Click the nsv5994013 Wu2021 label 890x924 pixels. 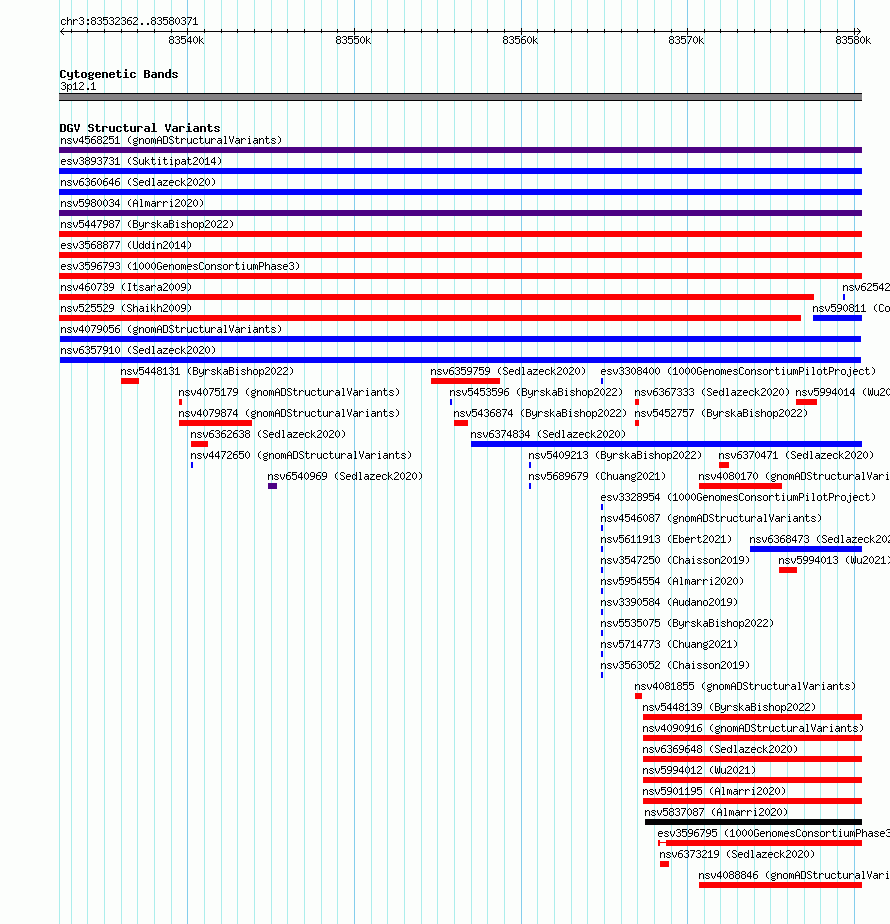tap(834, 560)
